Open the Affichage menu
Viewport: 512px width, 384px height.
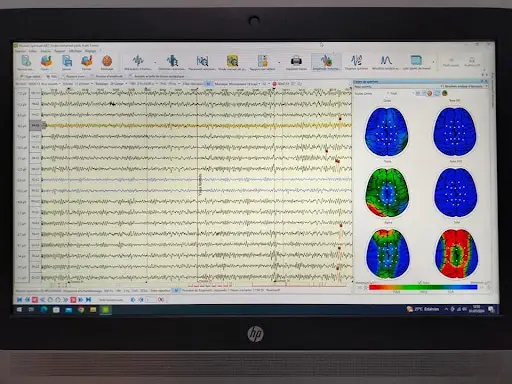(x=75, y=51)
